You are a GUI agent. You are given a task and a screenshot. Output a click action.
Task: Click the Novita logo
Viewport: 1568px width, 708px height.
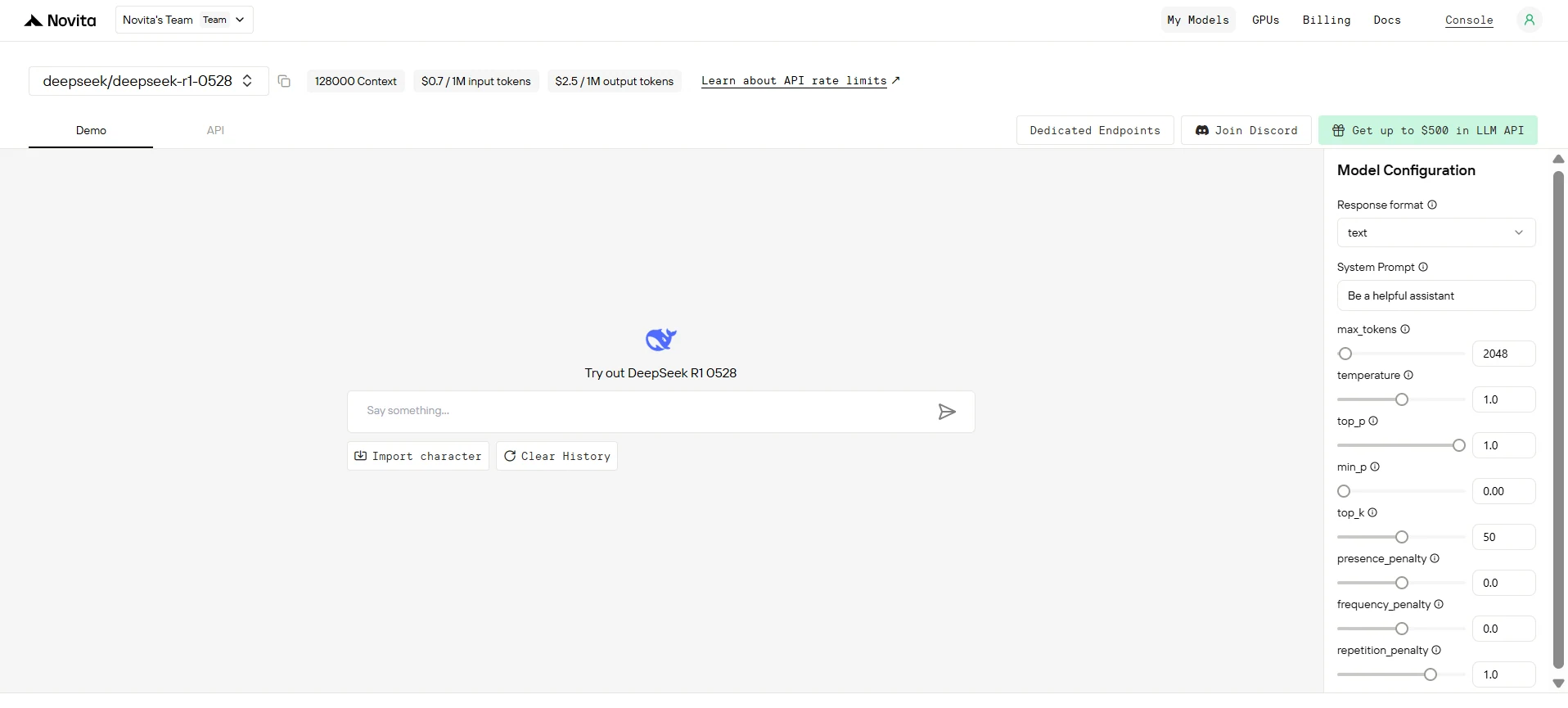click(x=61, y=20)
